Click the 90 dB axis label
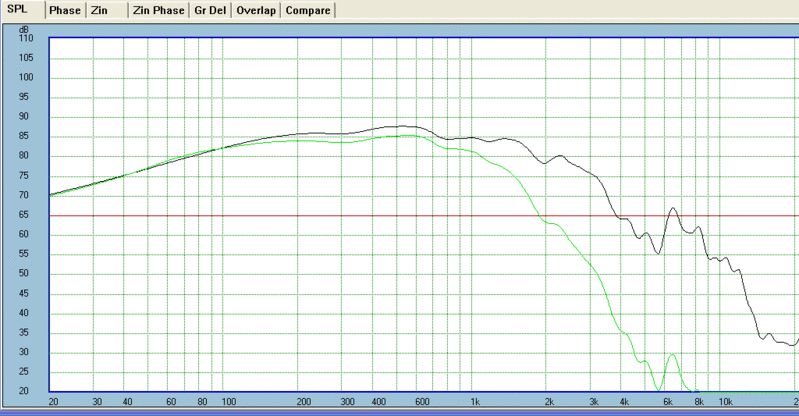 click(x=25, y=116)
